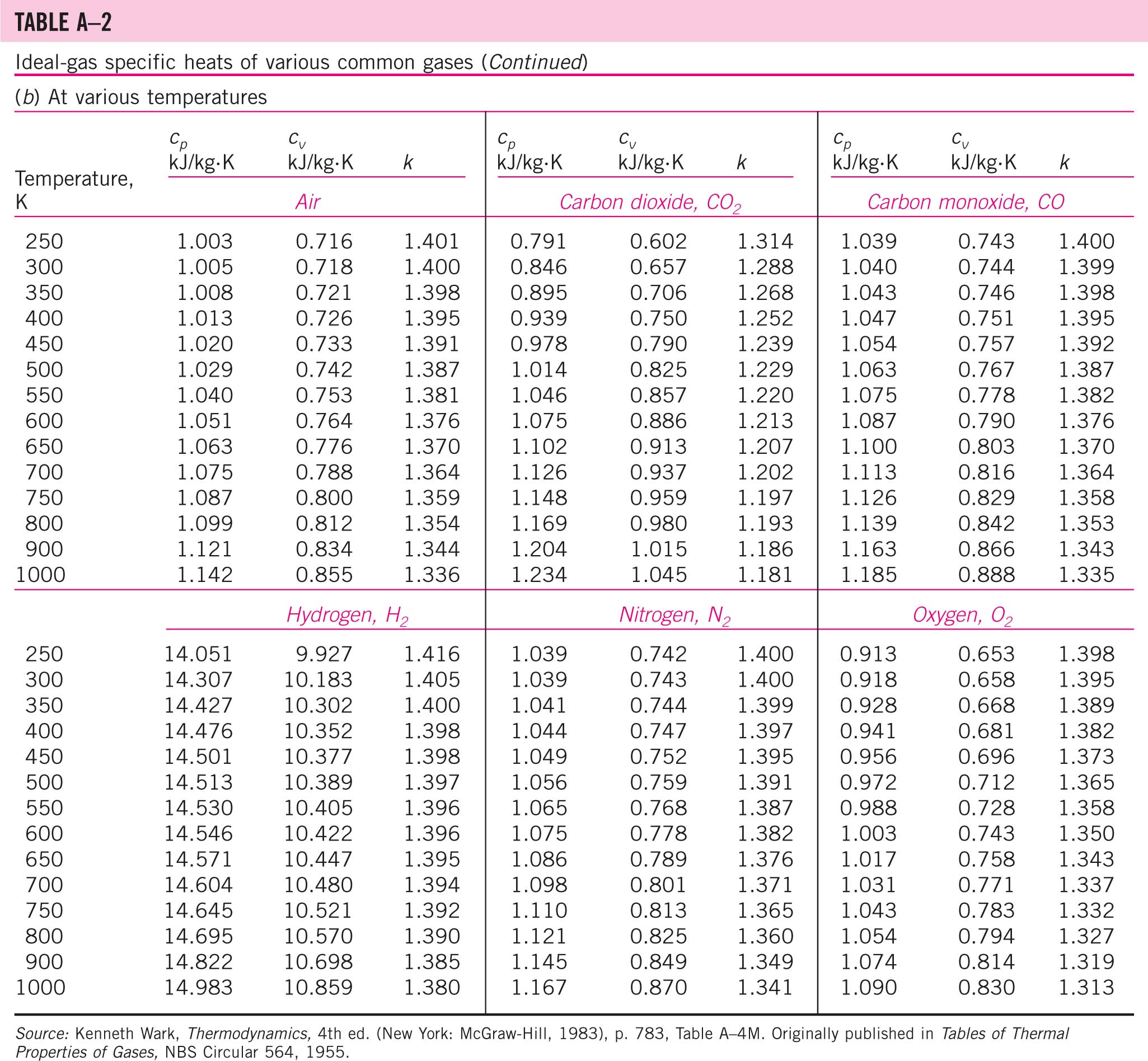The width and height of the screenshot is (1148, 1061).
Task: Click Hydrogen k value 1.380
Action: point(432,987)
